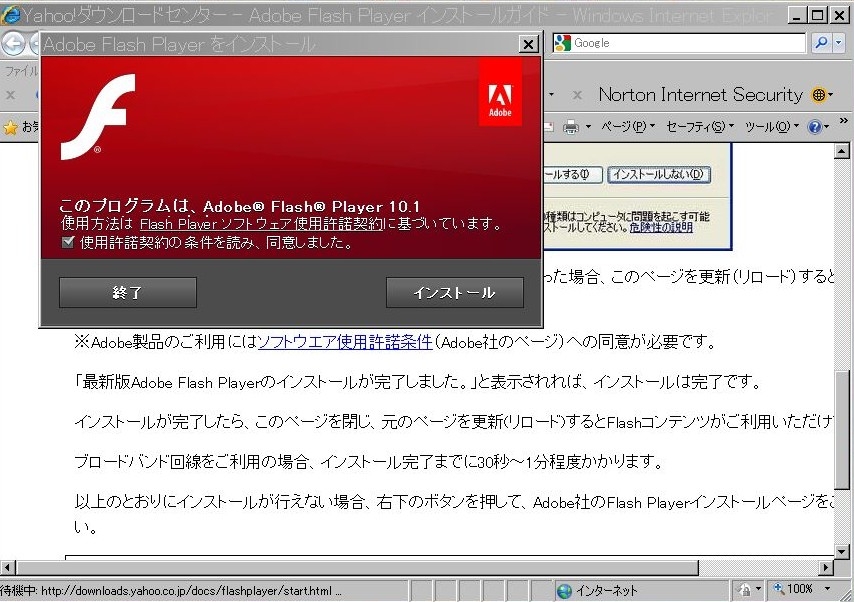Image resolution: width=854 pixels, height=602 pixels.
Task: Open the ファイル menu
Action: click(x=21, y=71)
